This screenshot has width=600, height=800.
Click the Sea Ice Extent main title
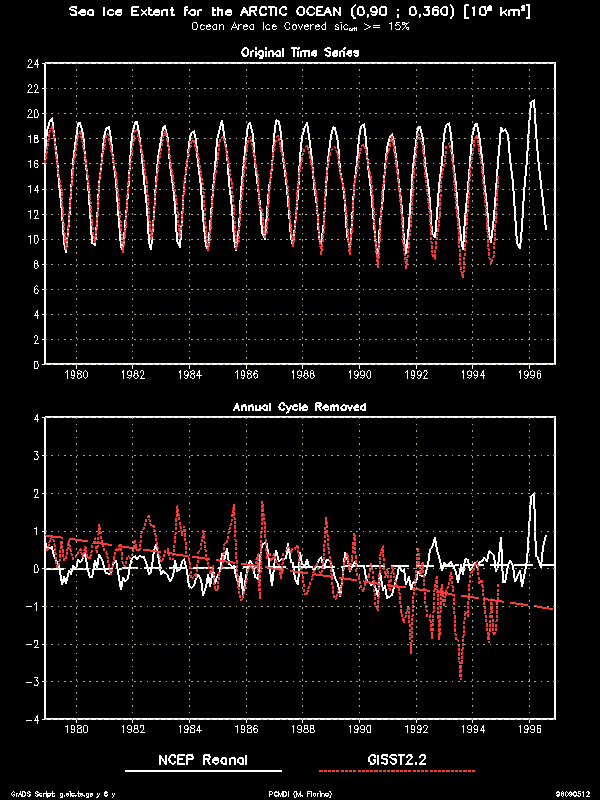(x=299, y=11)
